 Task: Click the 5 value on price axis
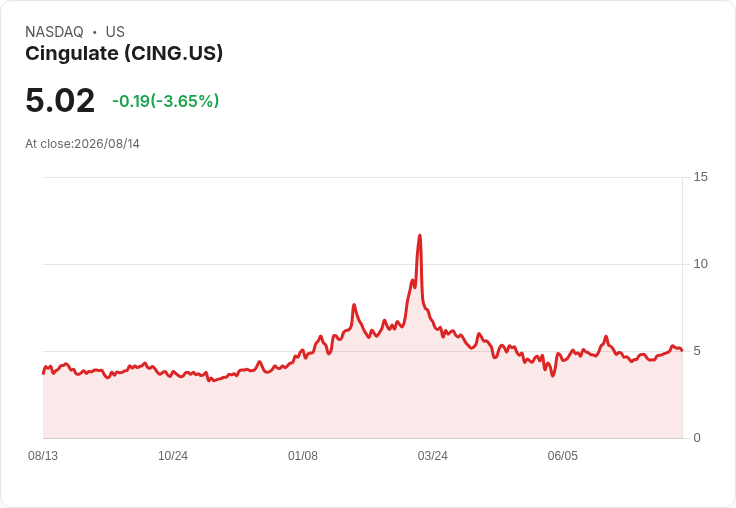(697, 351)
